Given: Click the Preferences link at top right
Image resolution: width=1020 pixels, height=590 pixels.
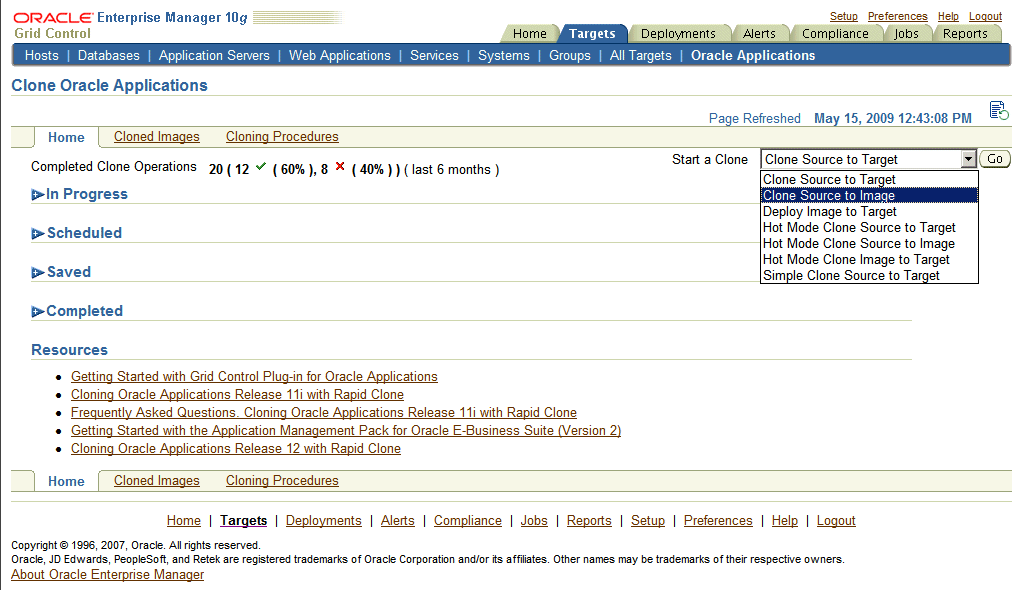Looking at the screenshot, I should (898, 16).
